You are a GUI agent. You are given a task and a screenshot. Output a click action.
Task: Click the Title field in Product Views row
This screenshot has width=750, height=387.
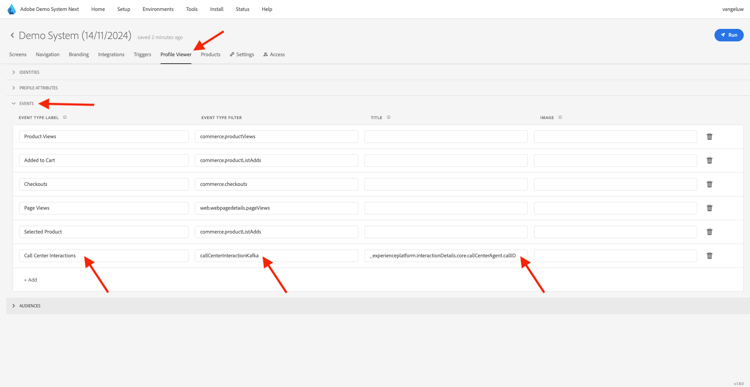[446, 136]
